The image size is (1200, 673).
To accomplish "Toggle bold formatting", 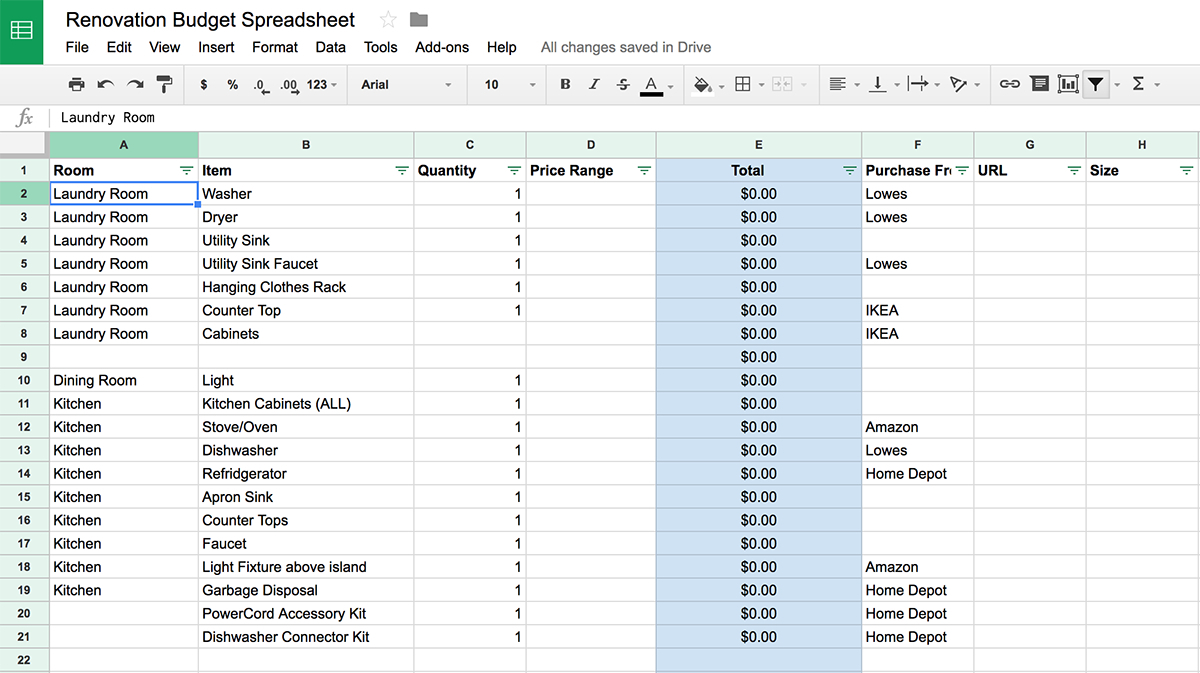I will [x=565, y=84].
